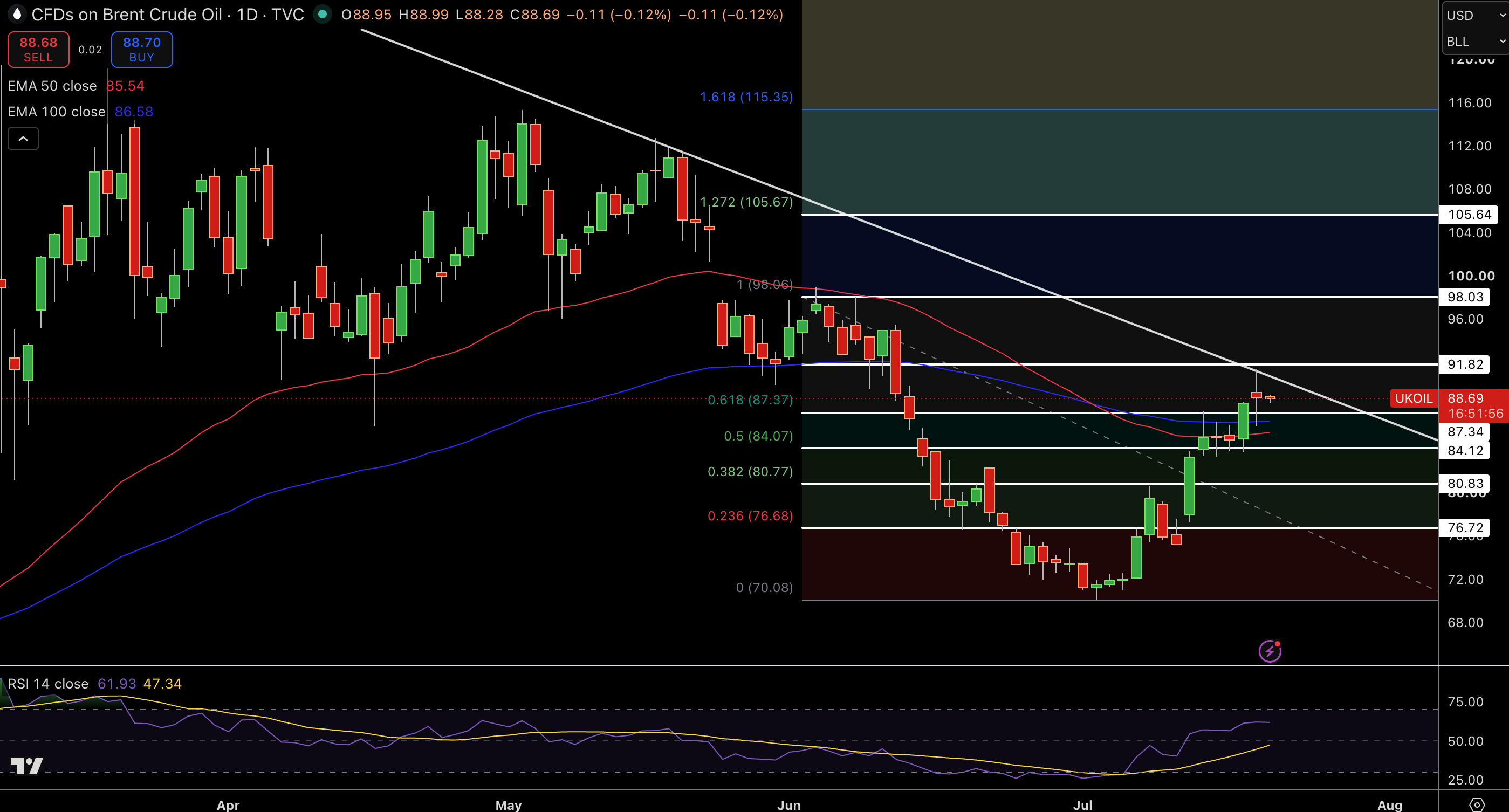Open the purple lightning events icon
Image resolution: width=1509 pixels, height=812 pixels.
(x=1270, y=651)
